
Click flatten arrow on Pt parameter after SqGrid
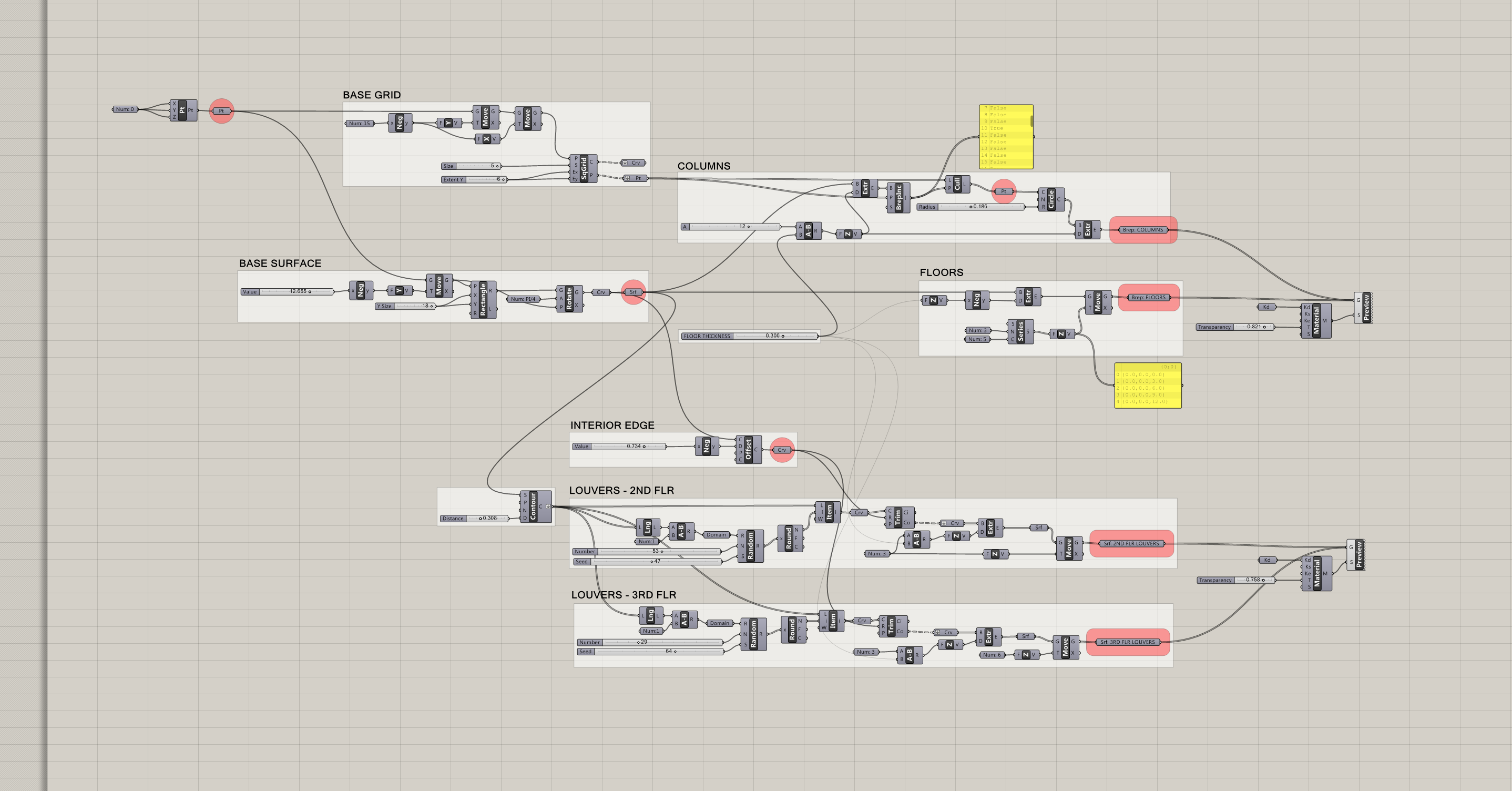pos(627,178)
